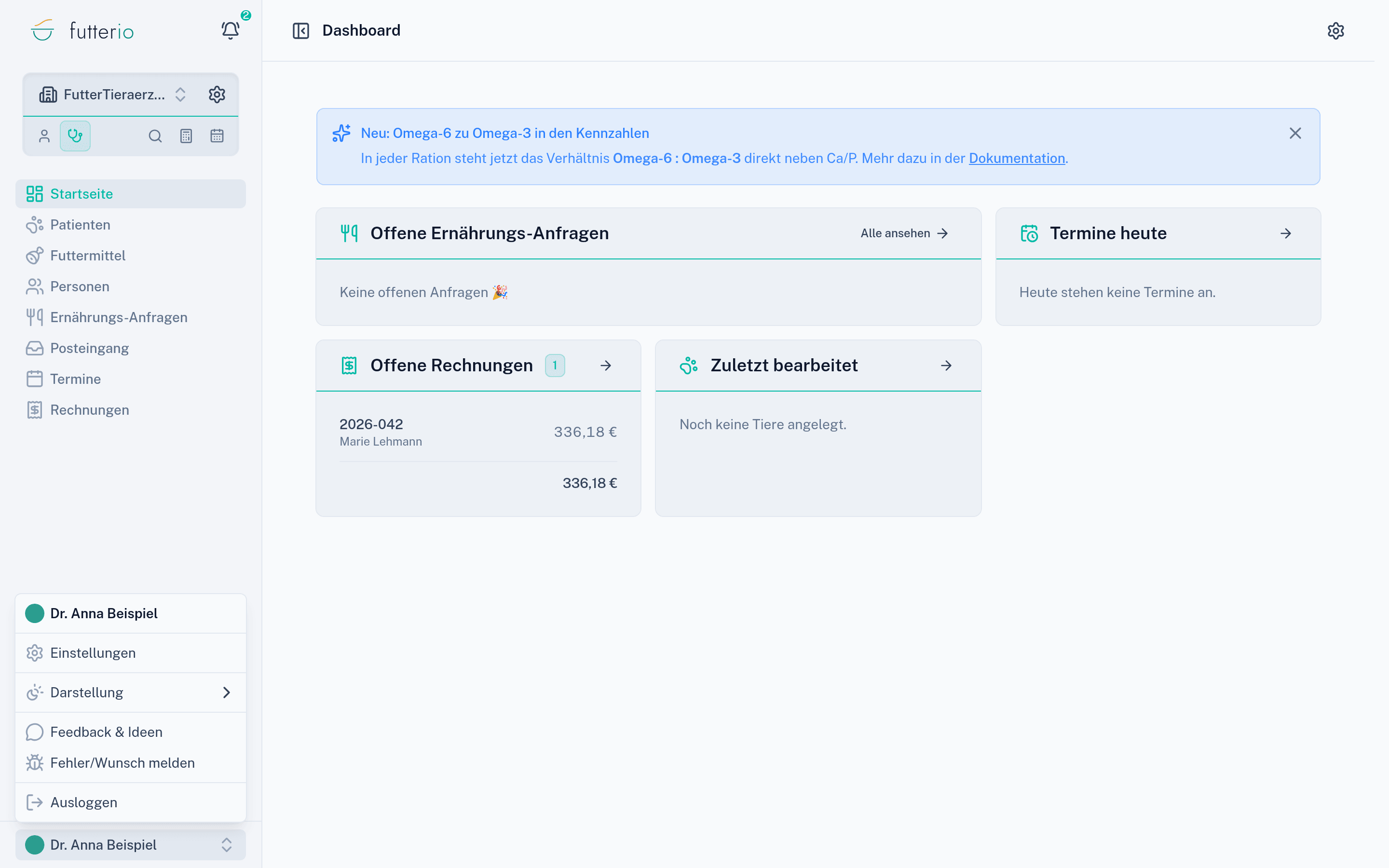Viewport: 1389px width, 868px height.
Task: Toggle the stethoscope vet mode icon
Action: pyautogui.click(x=75, y=136)
